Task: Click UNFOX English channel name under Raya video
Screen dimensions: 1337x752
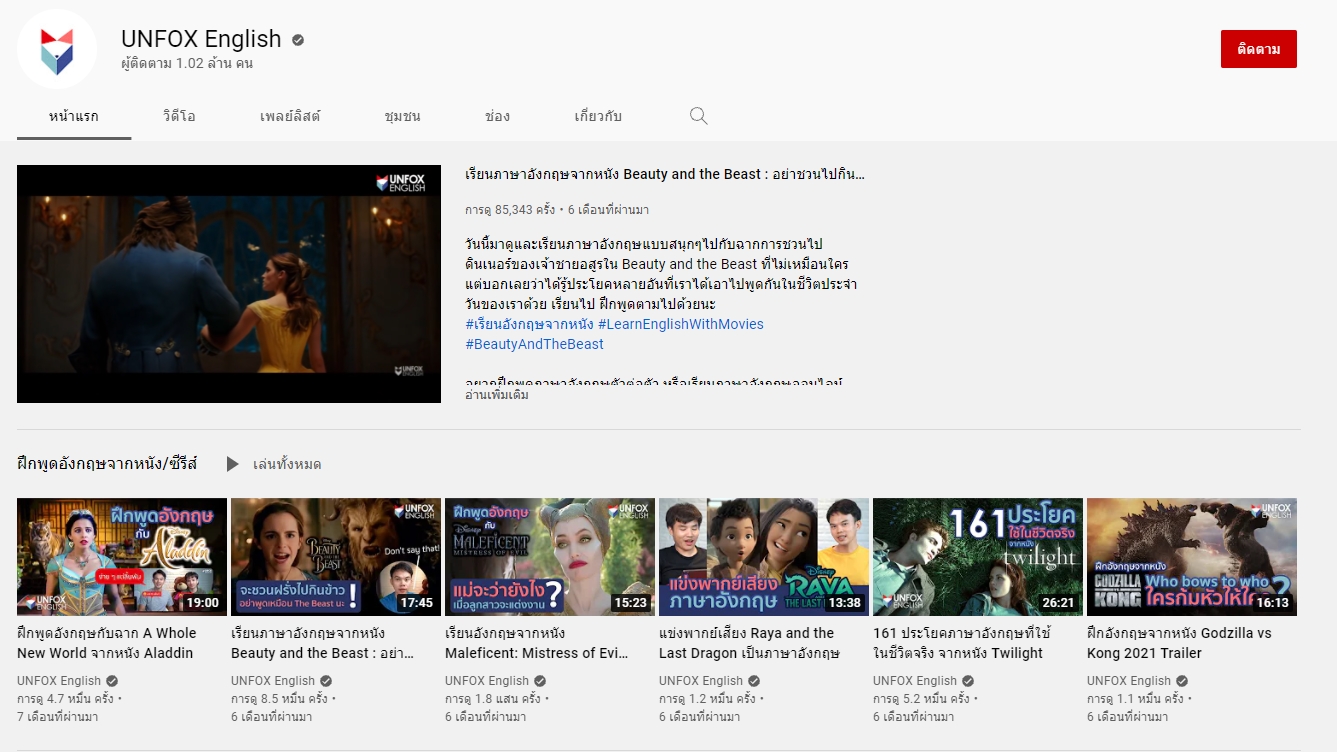Action: 701,681
